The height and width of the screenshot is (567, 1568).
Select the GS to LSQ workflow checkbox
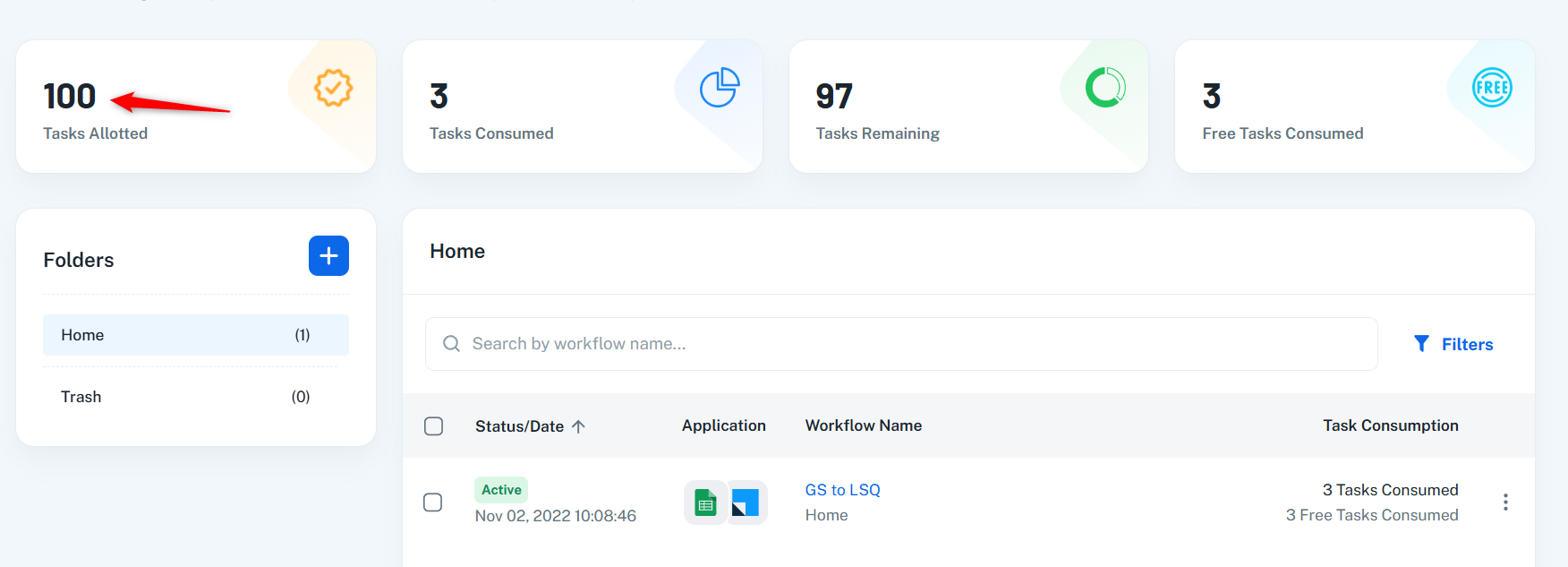tap(433, 503)
